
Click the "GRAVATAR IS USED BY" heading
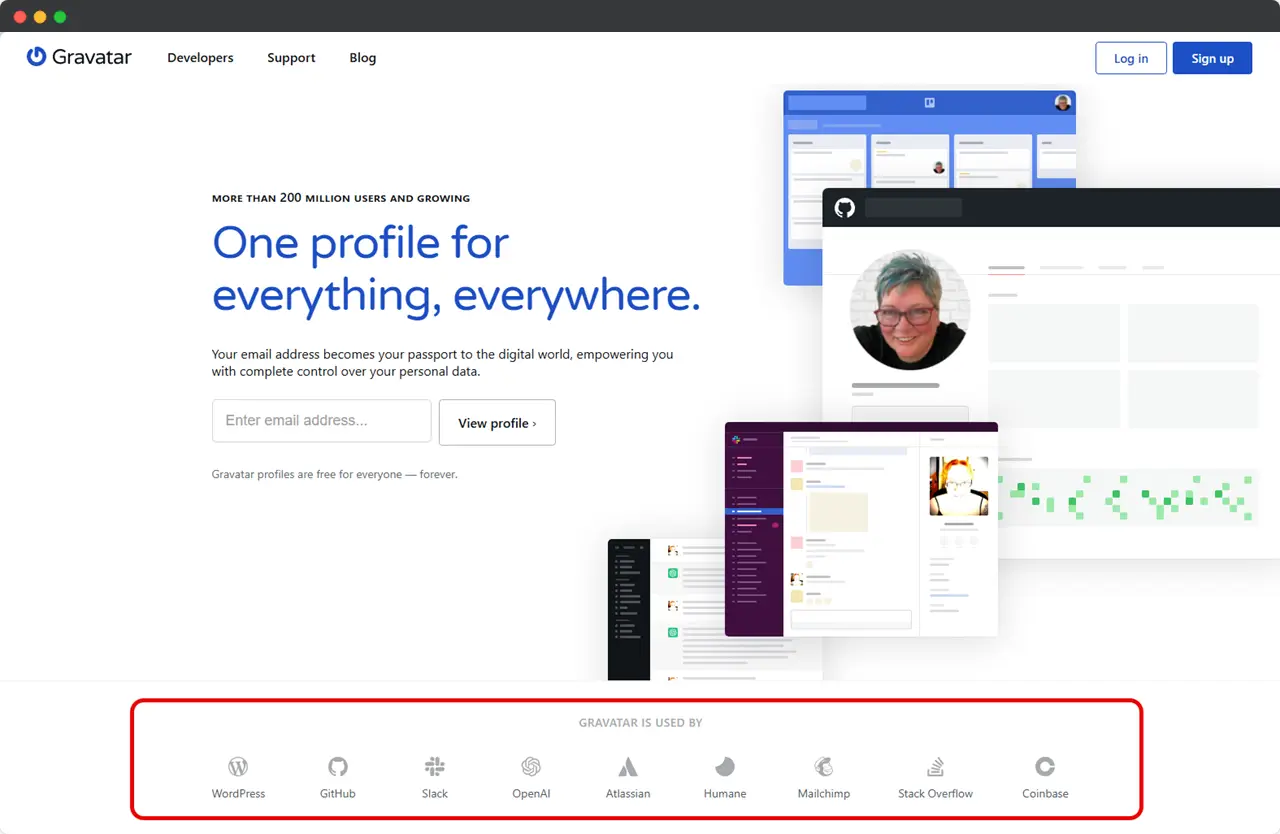[640, 723]
